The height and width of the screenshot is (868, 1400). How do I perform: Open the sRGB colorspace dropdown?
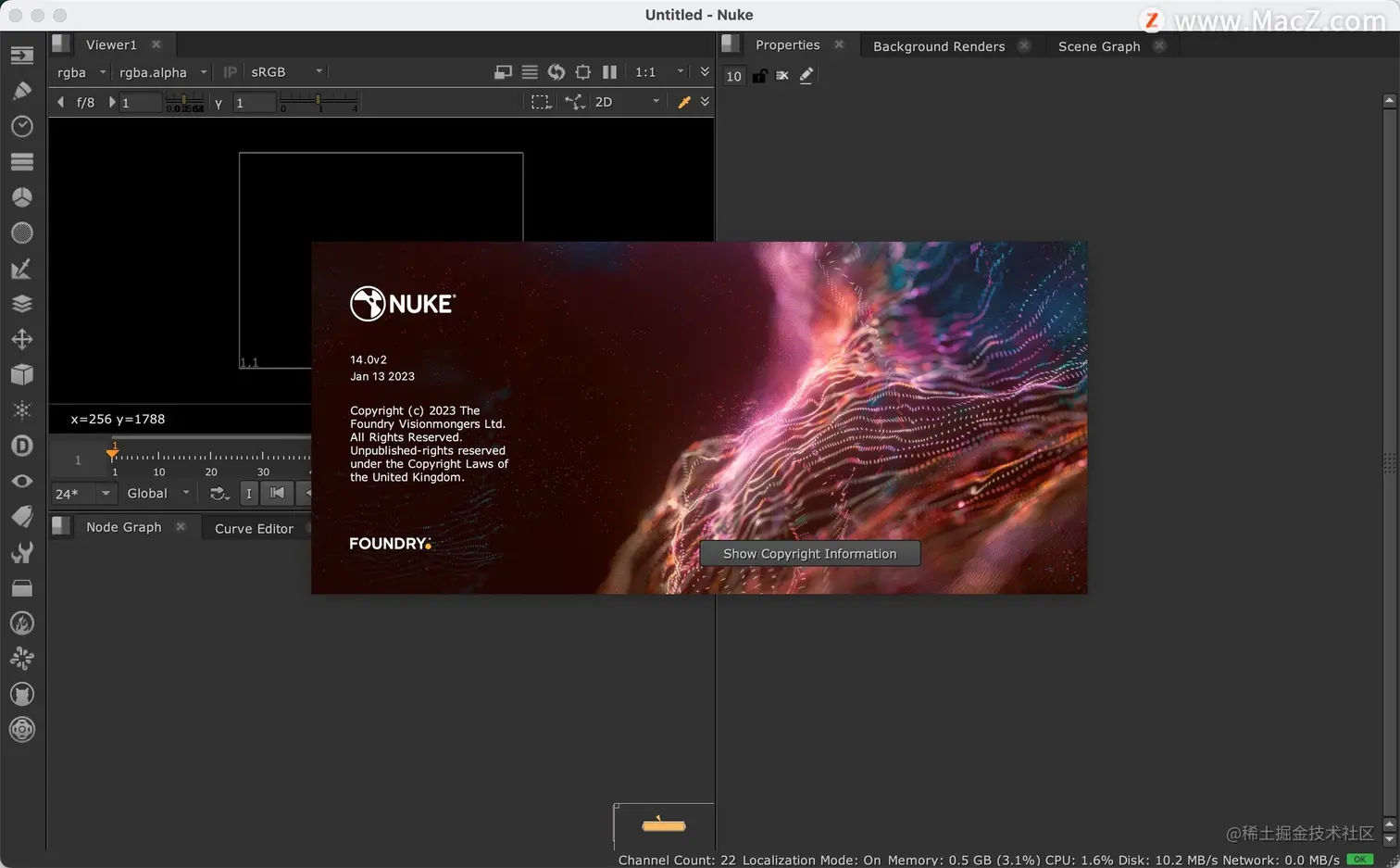point(286,72)
